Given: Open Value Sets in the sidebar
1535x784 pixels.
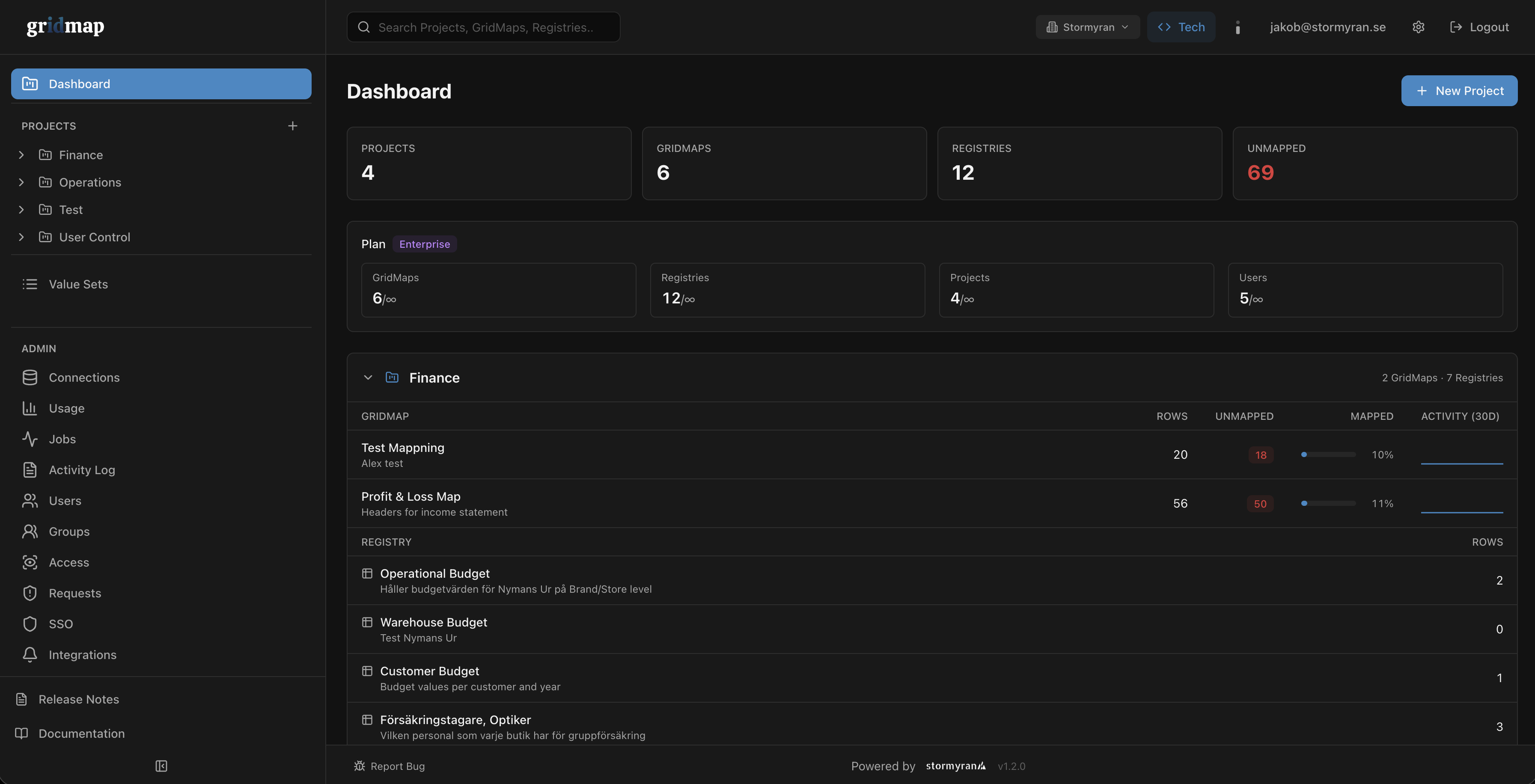Looking at the screenshot, I should (x=161, y=284).
